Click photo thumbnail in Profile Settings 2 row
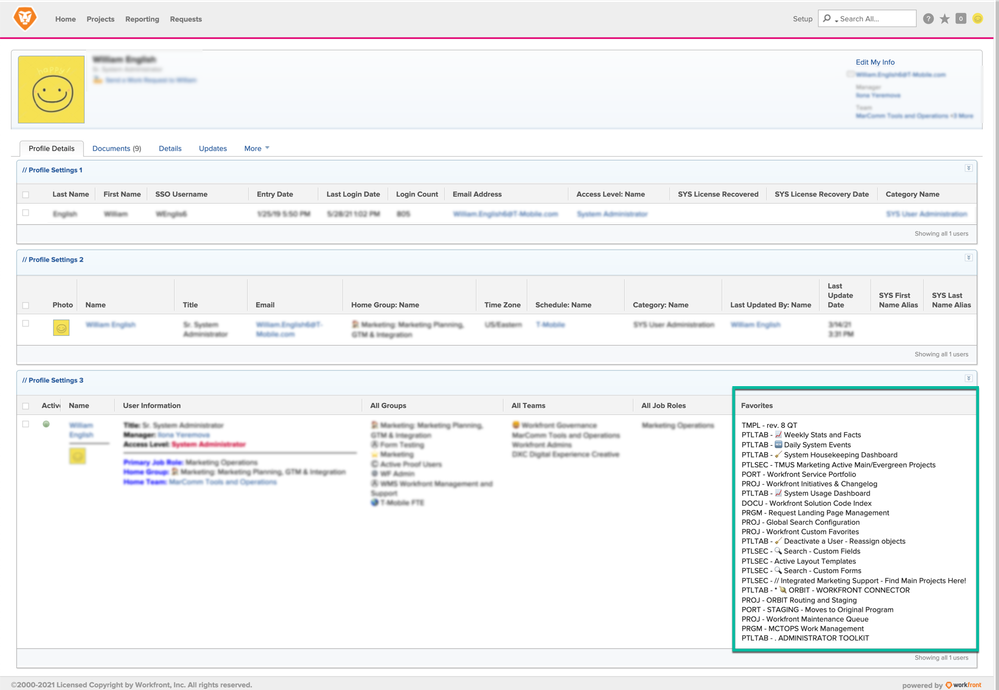 click(61, 327)
